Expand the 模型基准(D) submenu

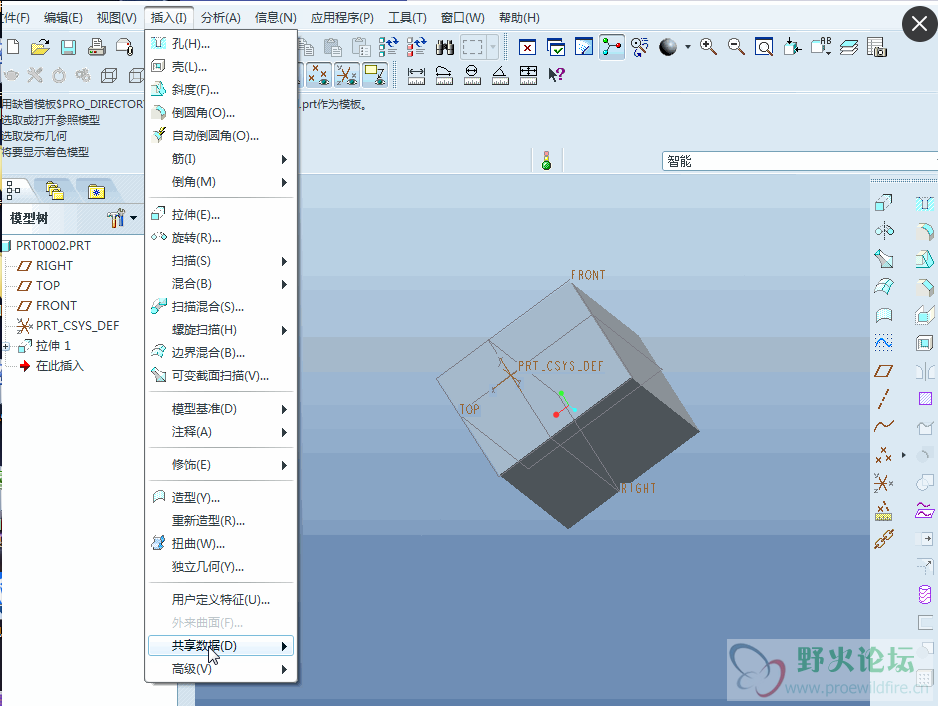coord(221,409)
